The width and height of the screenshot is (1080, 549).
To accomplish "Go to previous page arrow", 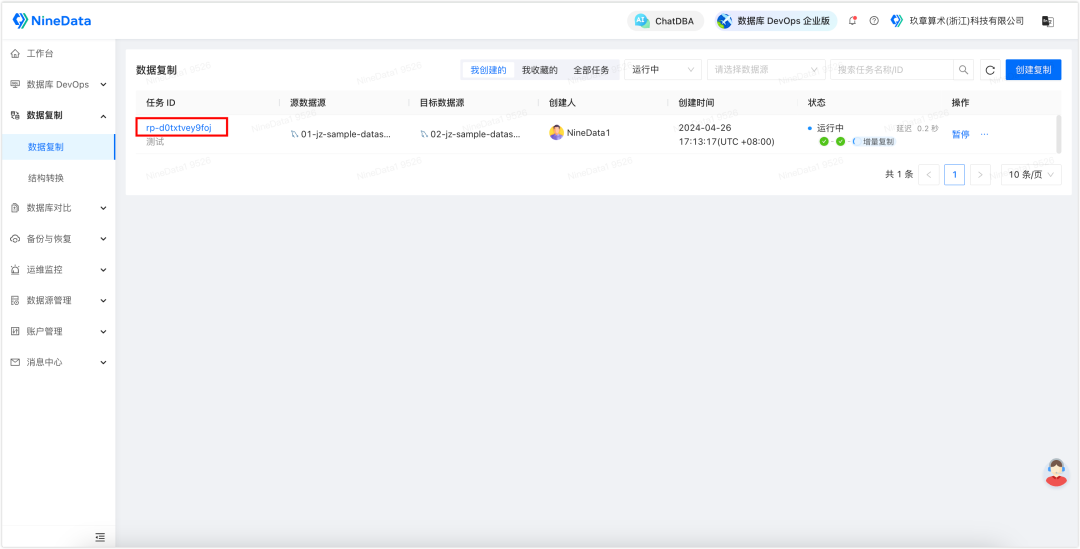I will click(x=929, y=175).
